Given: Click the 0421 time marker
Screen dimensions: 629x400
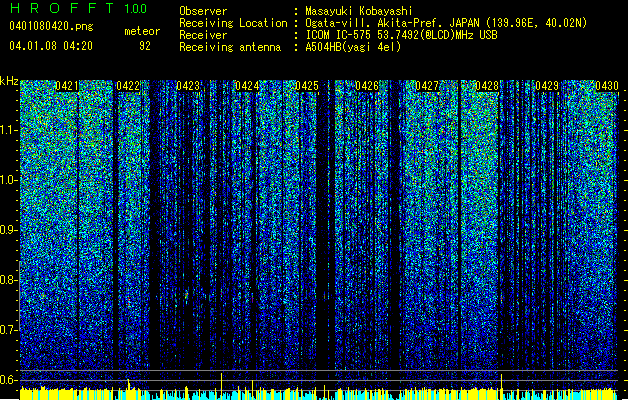Looking at the screenshot, I should (67, 86).
